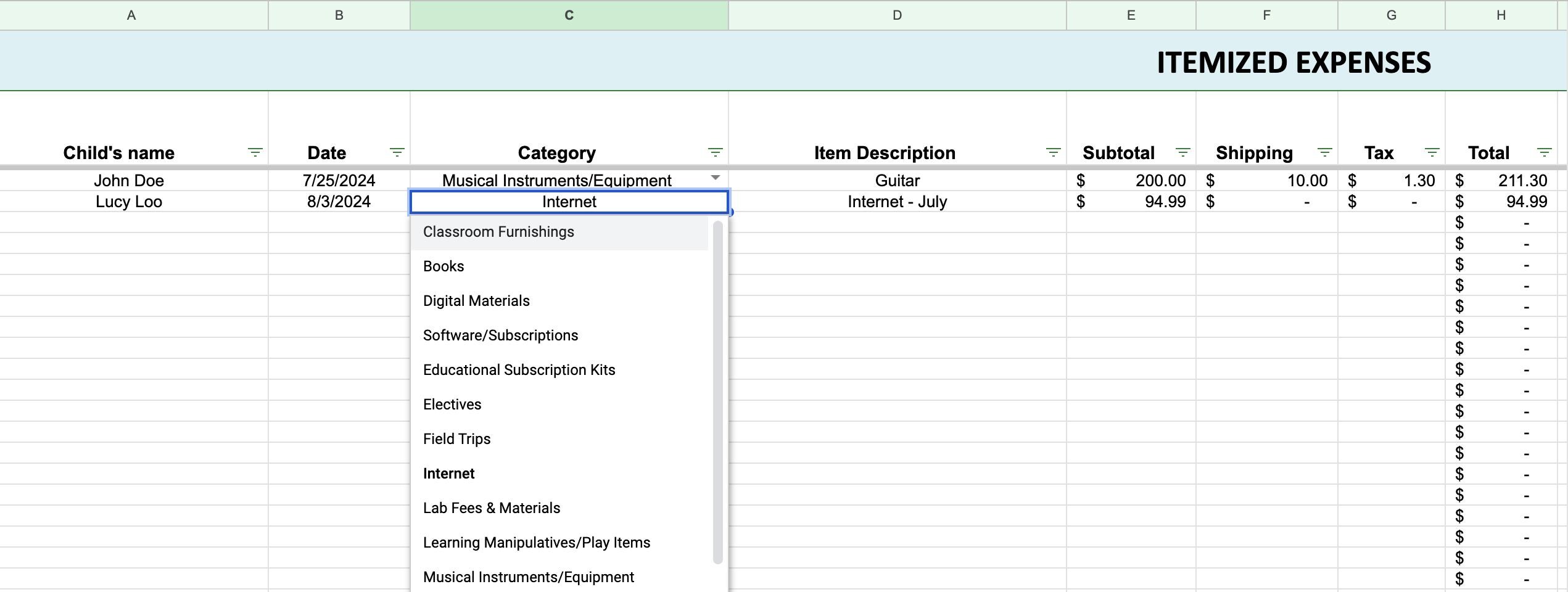1568x592 pixels.
Task: Open the filter icon on Total column
Action: [1543, 152]
